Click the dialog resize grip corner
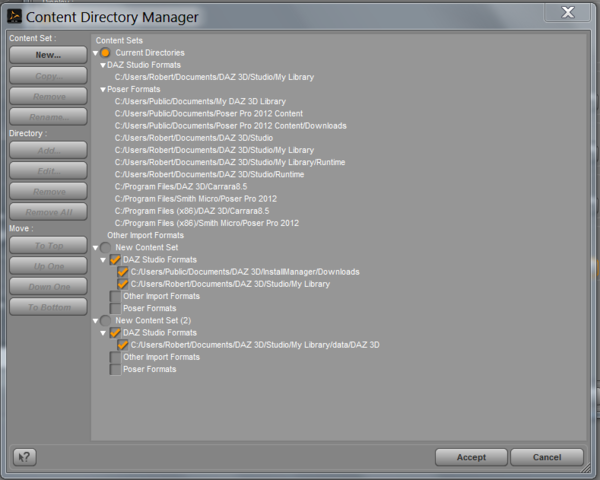The height and width of the screenshot is (480, 600). [x=587, y=468]
